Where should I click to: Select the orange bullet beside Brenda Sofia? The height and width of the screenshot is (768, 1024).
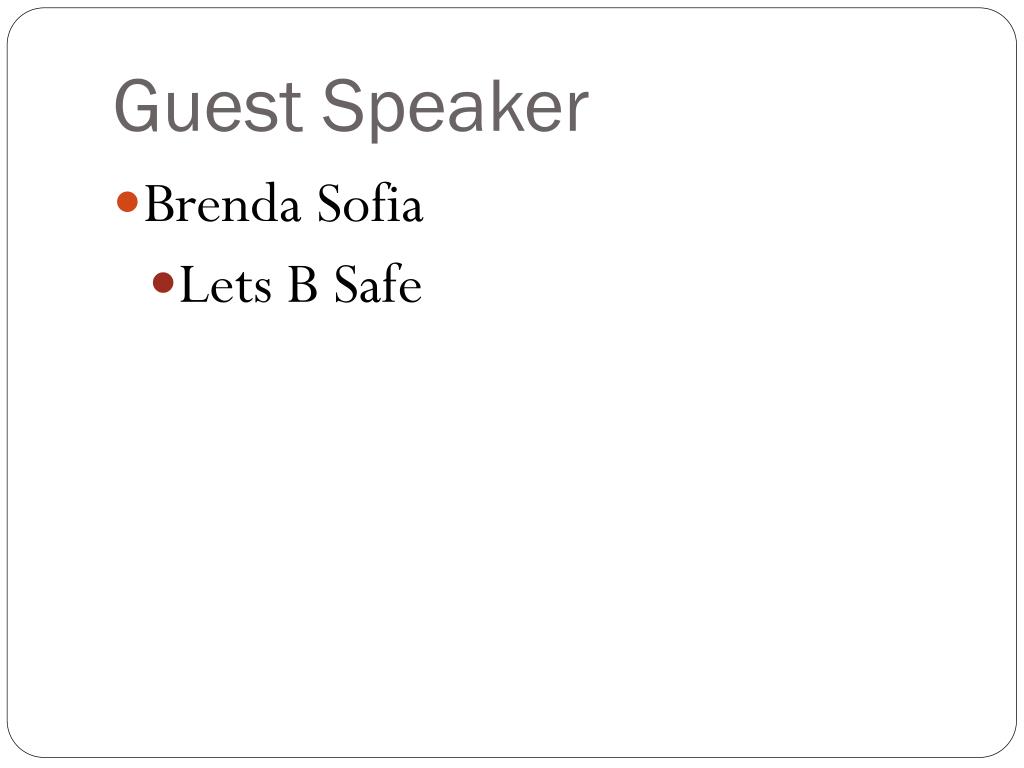pos(127,202)
